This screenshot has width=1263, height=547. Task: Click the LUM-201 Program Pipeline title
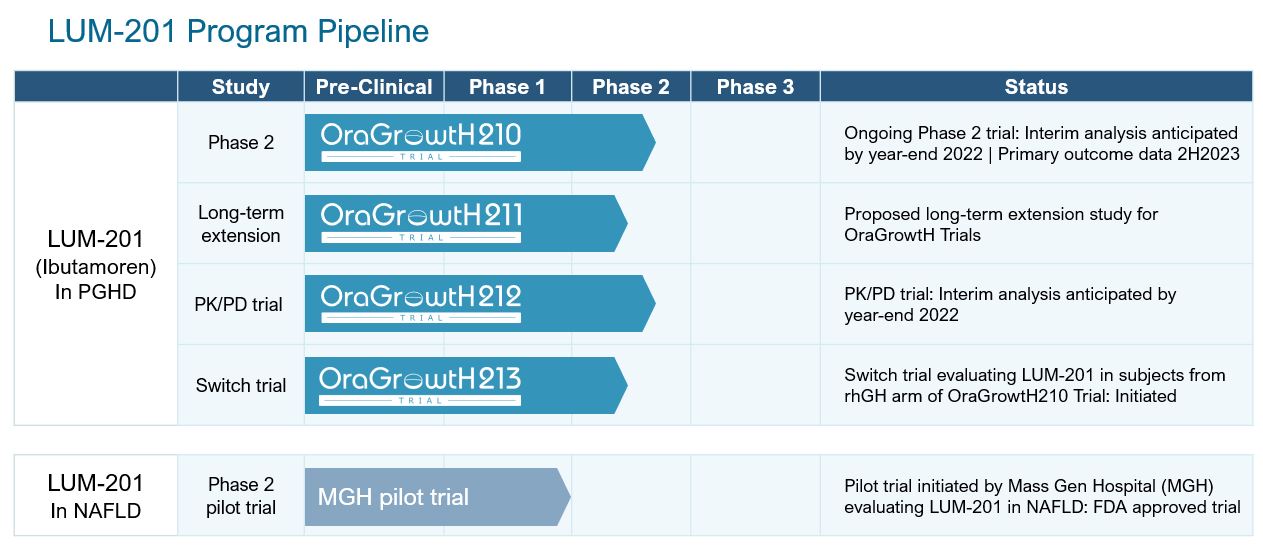tap(238, 32)
